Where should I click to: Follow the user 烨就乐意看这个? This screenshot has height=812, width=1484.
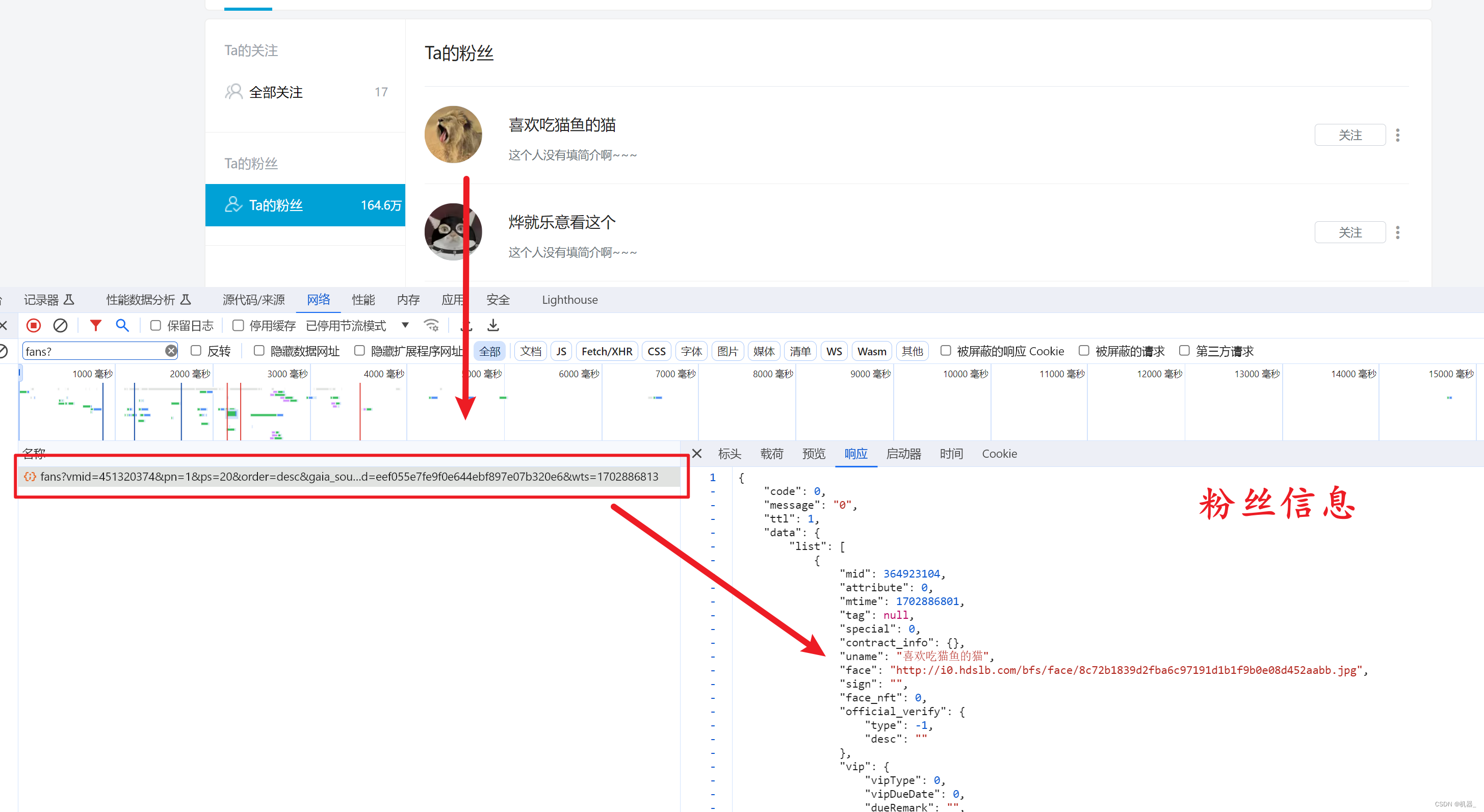tap(1349, 232)
